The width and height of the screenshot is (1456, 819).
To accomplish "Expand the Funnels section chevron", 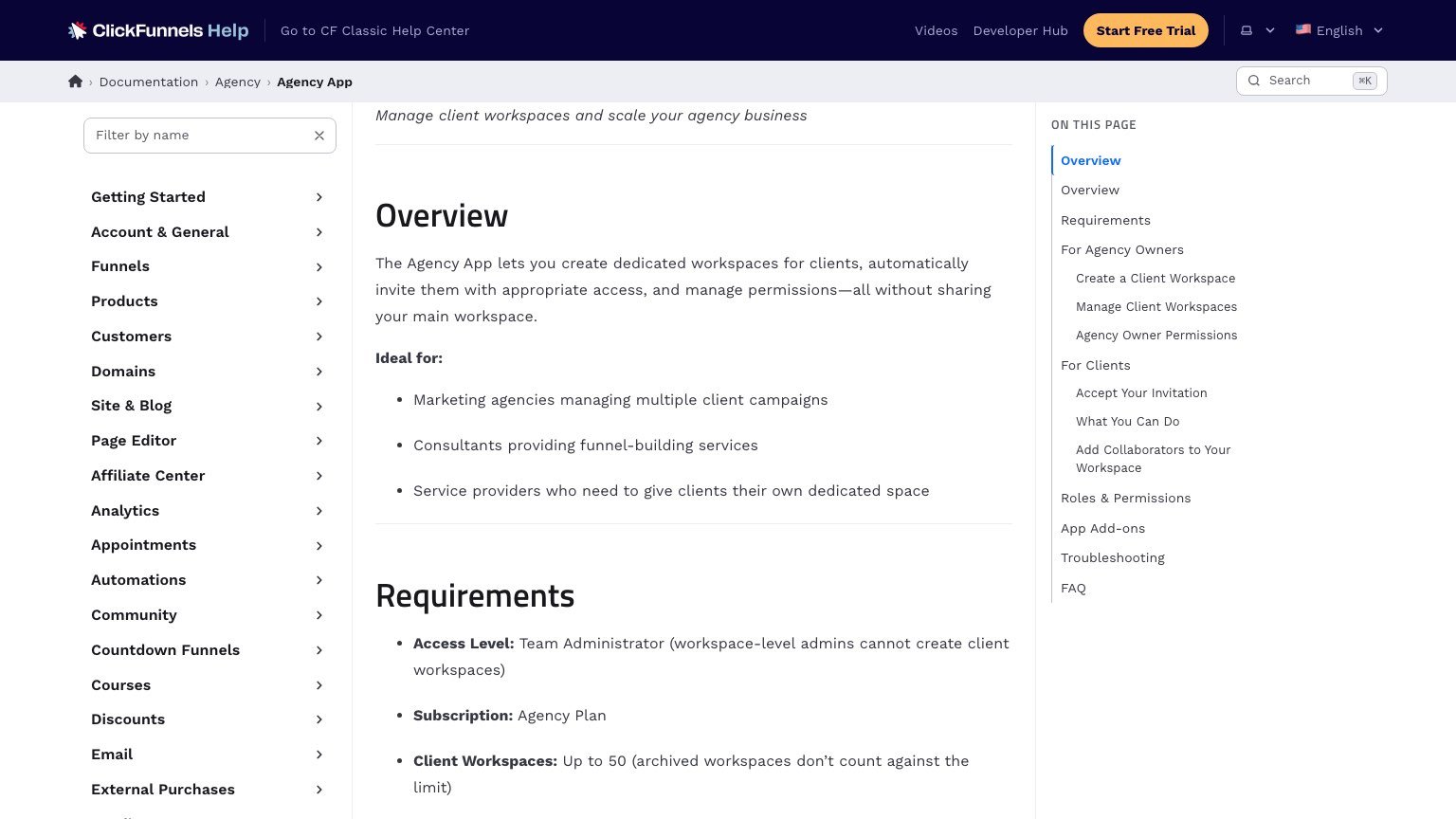I will (x=319, y=266).
